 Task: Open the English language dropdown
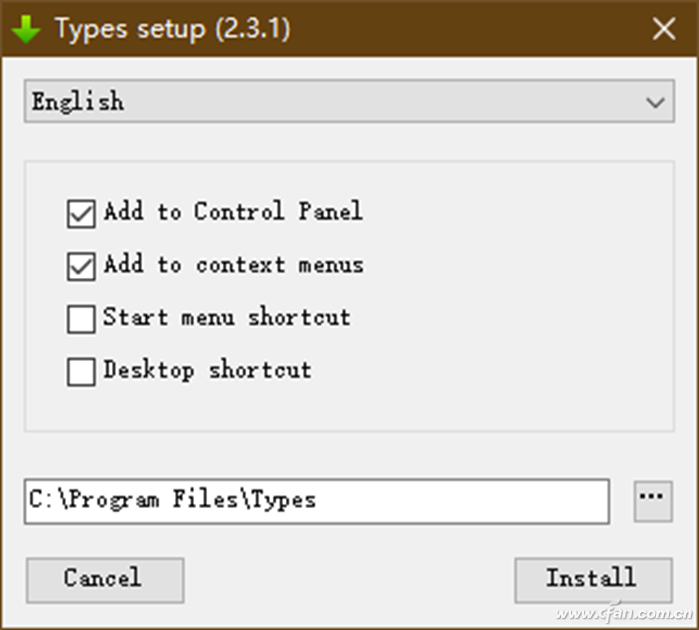350,101
